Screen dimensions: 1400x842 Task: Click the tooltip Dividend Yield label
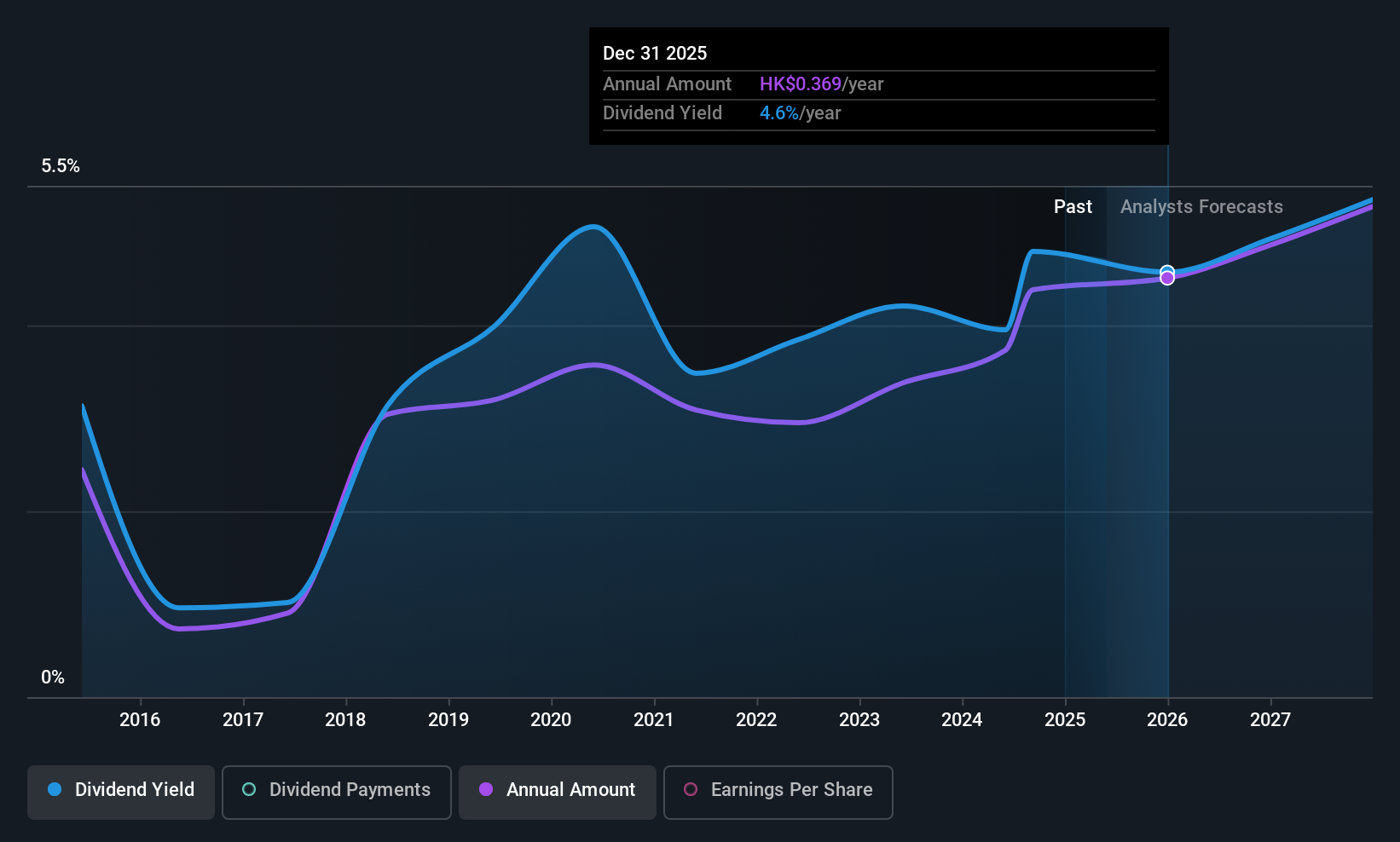[x=662, y=113]
